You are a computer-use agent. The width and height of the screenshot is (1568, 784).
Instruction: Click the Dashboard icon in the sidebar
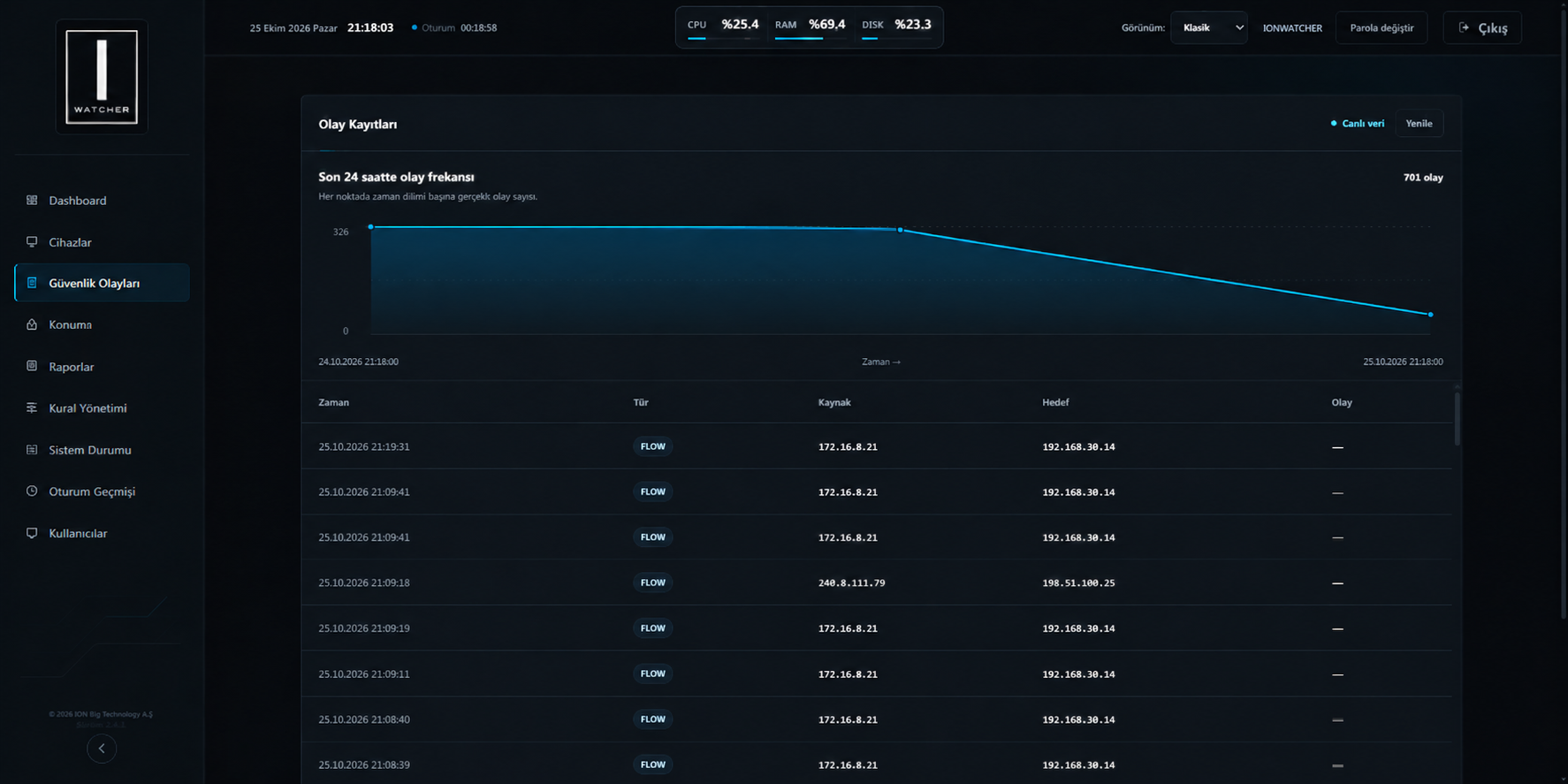pos(32,201)
